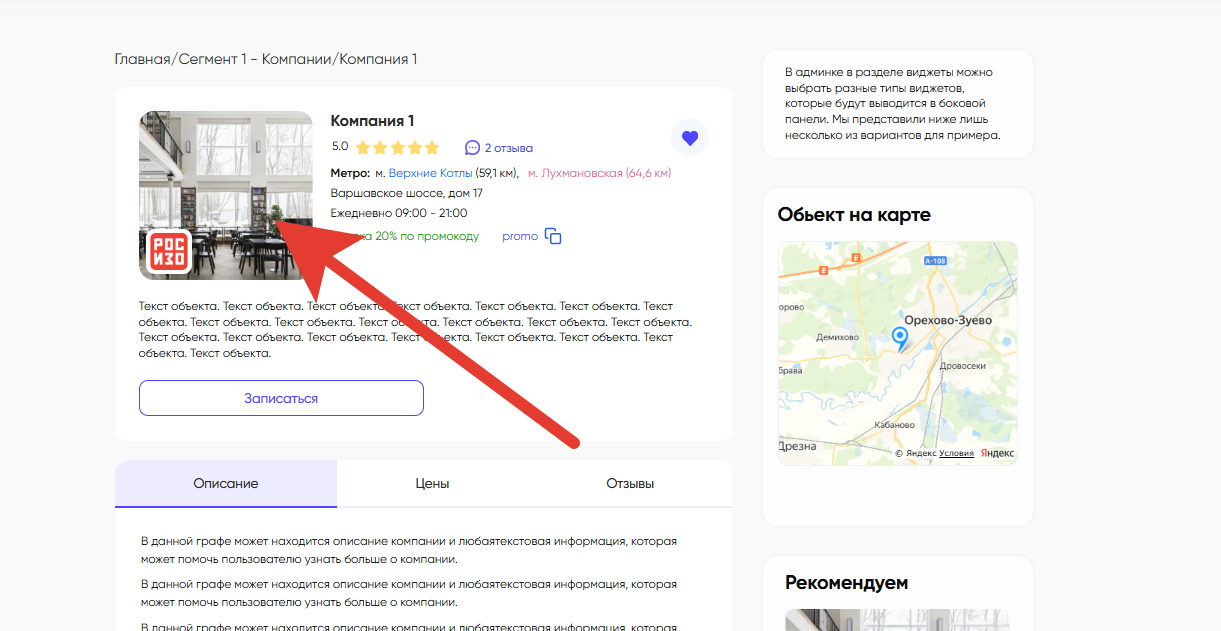
Task: Click the red РОСИЗО logo badge
Action: (x=168, y=252)
